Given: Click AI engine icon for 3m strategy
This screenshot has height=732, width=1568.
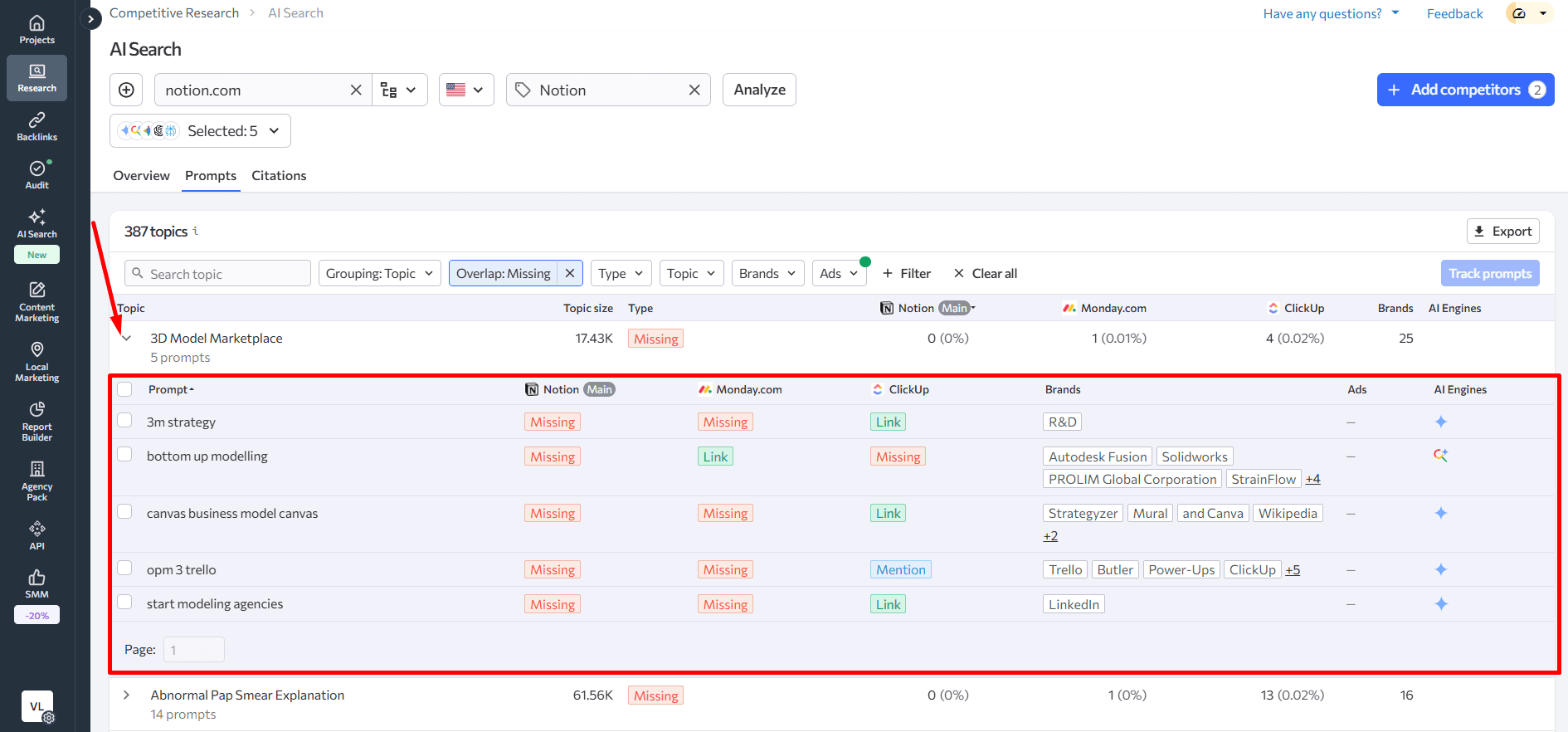Looking at the screenshot, I should [x=1440, y=422].
